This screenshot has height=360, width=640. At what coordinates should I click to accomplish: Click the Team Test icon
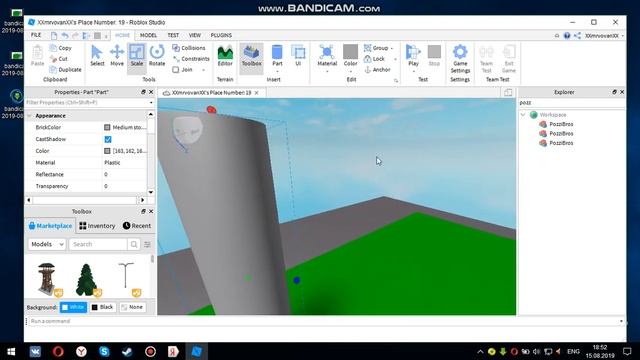coord(486,59)
